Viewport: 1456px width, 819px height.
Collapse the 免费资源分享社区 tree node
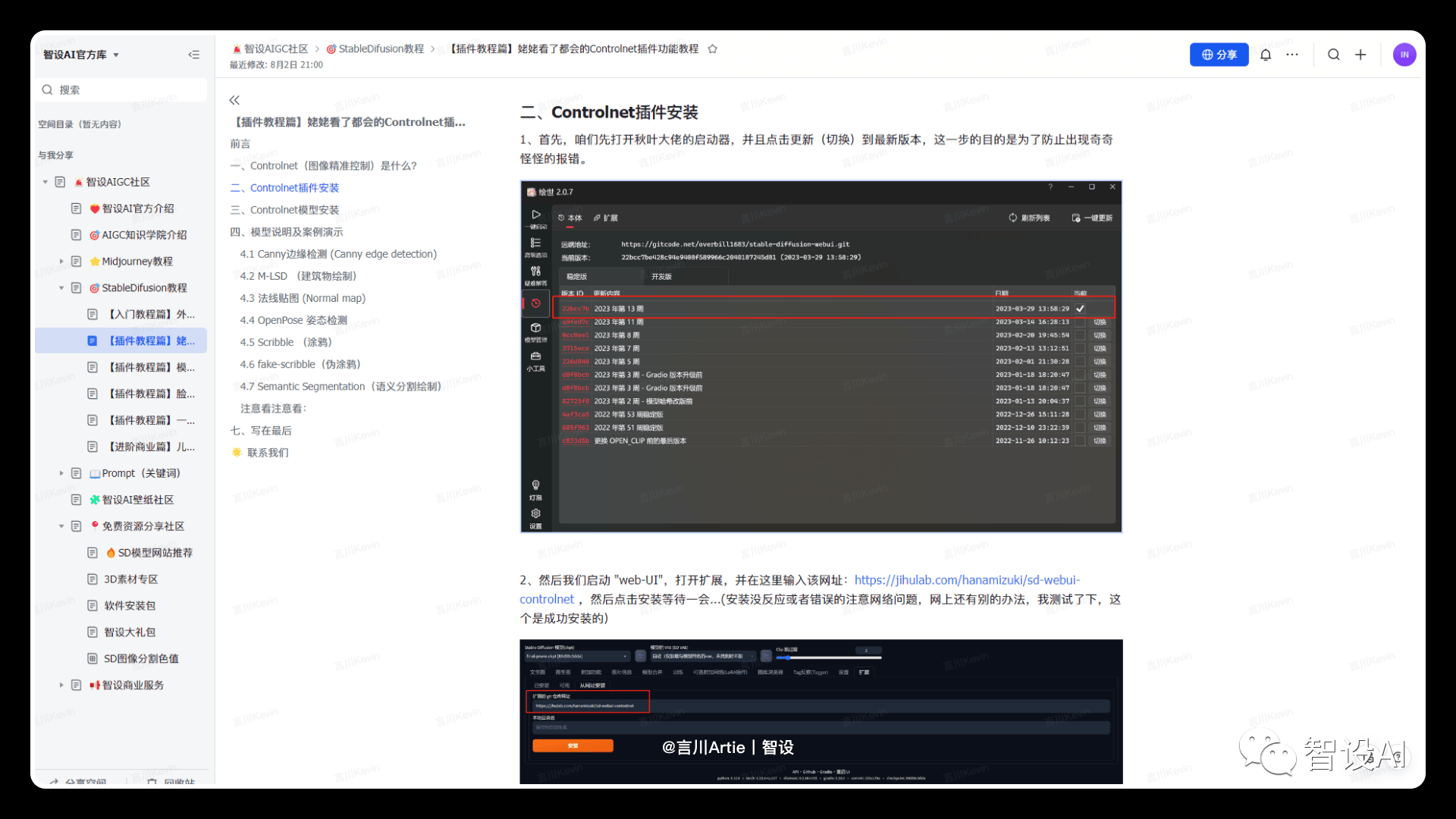click(61, 526)
